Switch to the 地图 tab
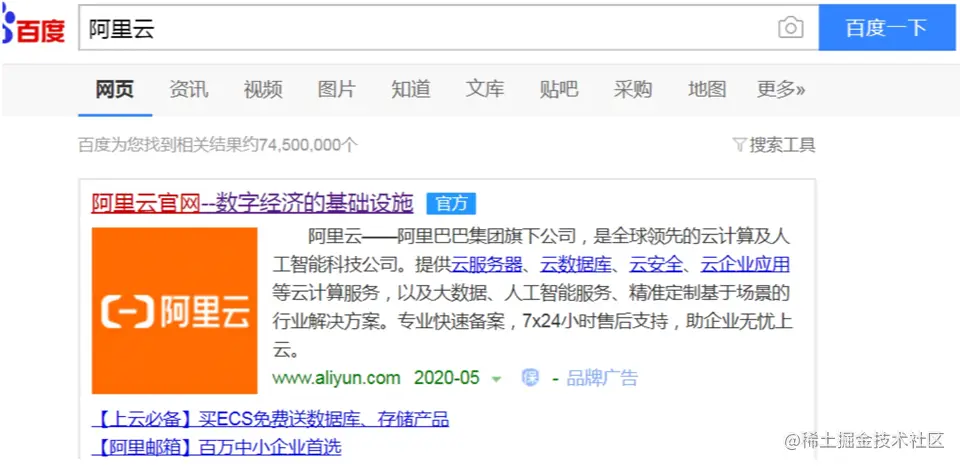The width and height of the screenshot is (960, 466). pos(707,89)
